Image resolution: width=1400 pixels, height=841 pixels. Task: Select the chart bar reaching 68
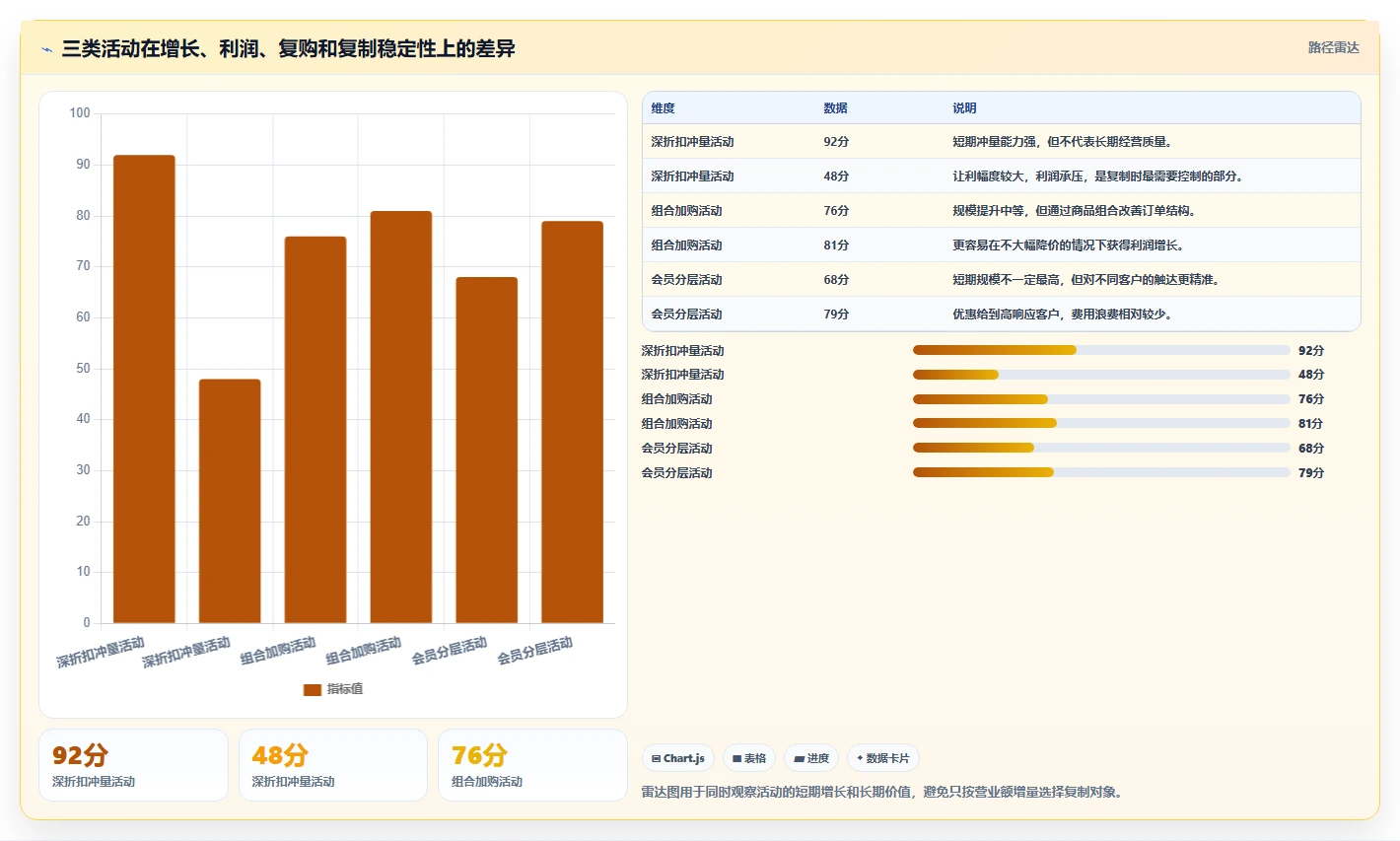(x=486, y=450)
